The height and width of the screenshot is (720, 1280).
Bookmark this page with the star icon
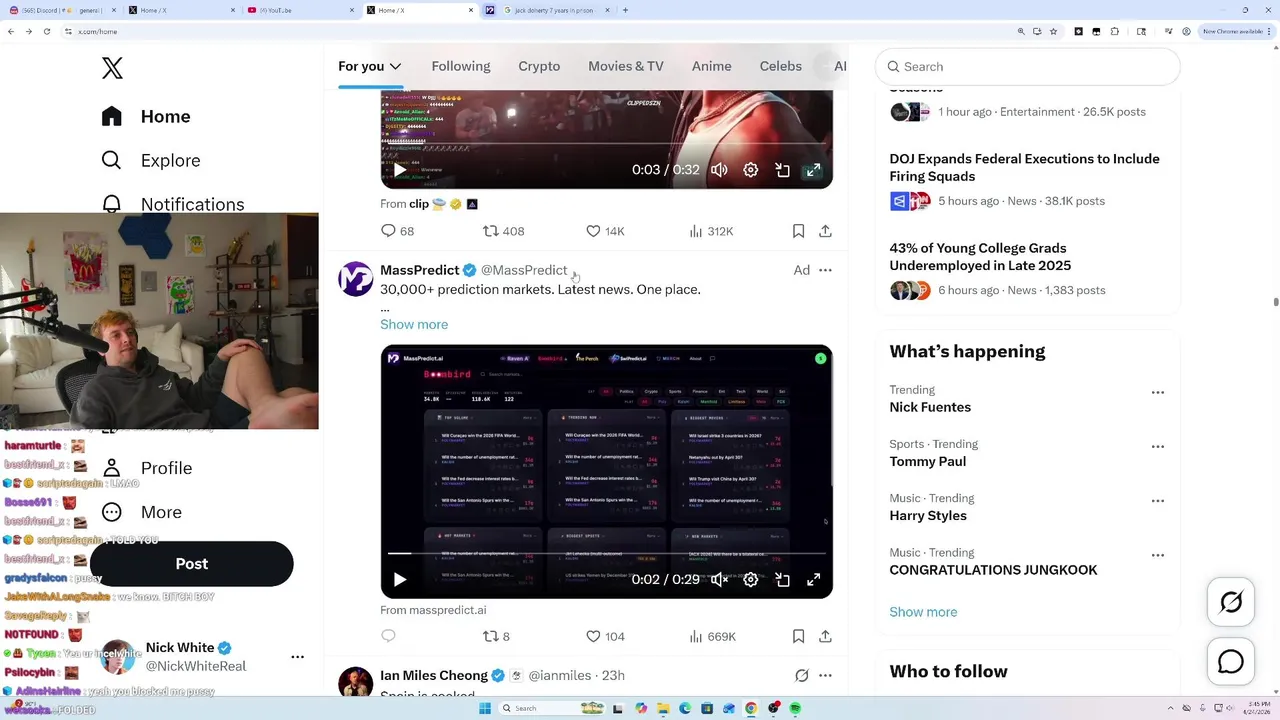click(x=1054, y=31)
